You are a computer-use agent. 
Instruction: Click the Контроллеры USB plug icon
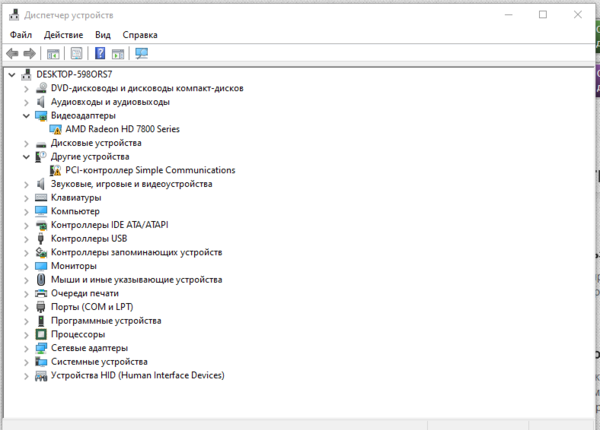41,238
